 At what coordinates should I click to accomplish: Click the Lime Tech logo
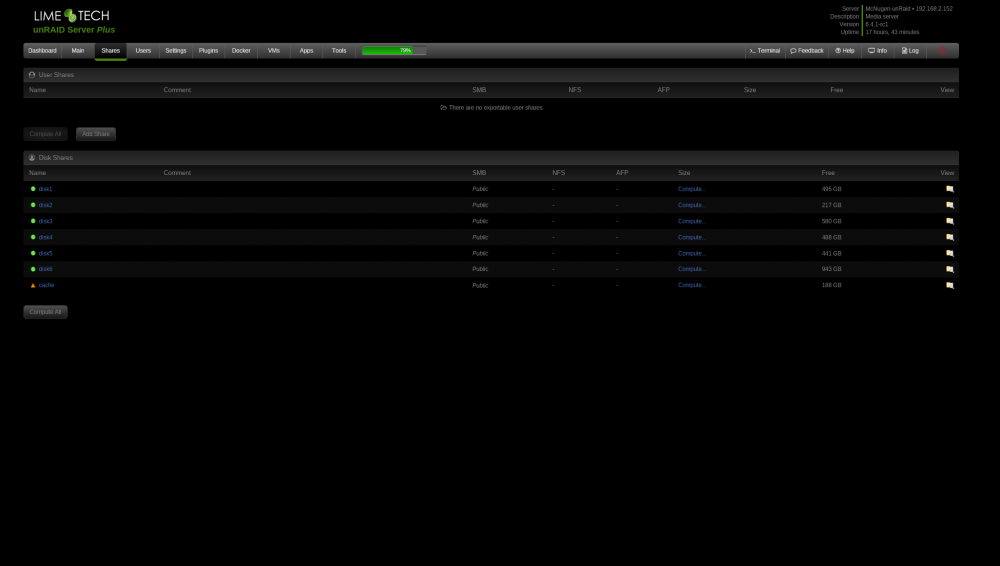71,15
